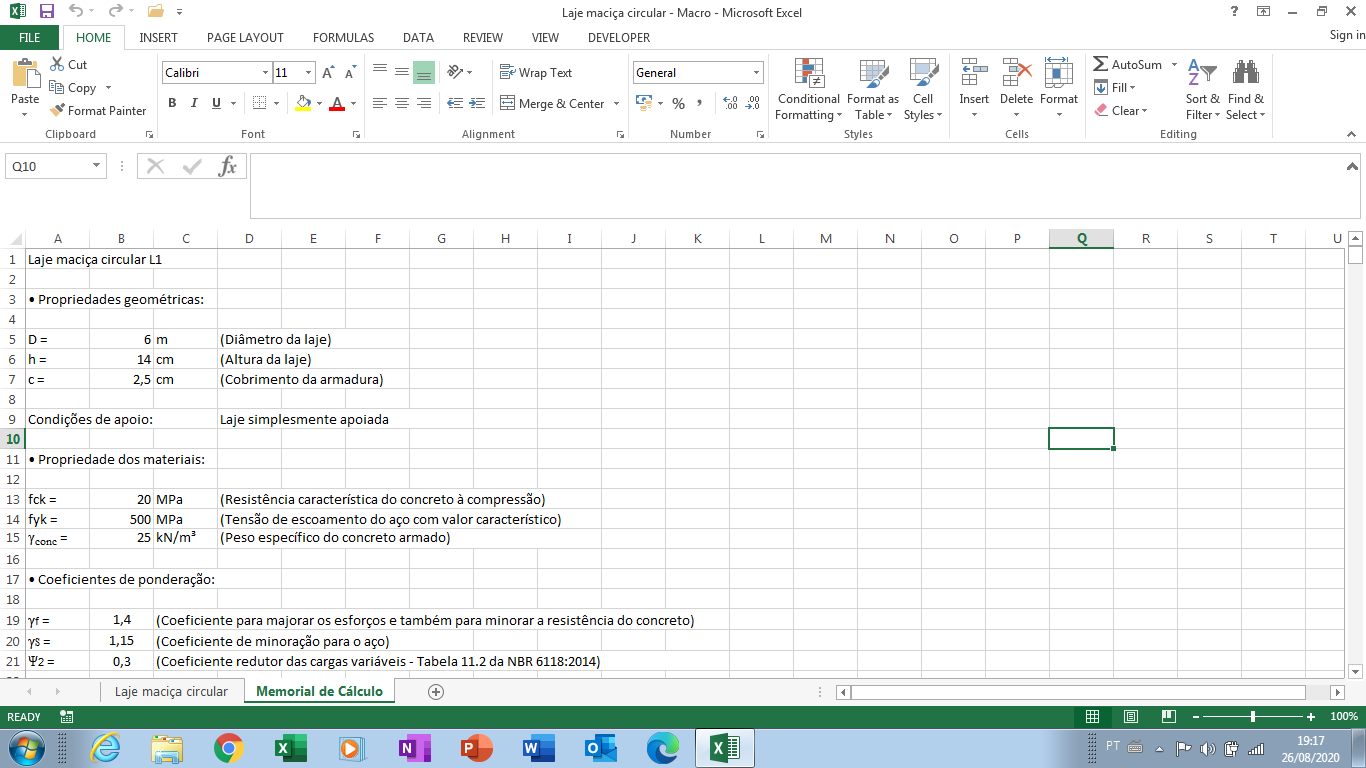Expand the formula bar

[x=1352, y=167]
